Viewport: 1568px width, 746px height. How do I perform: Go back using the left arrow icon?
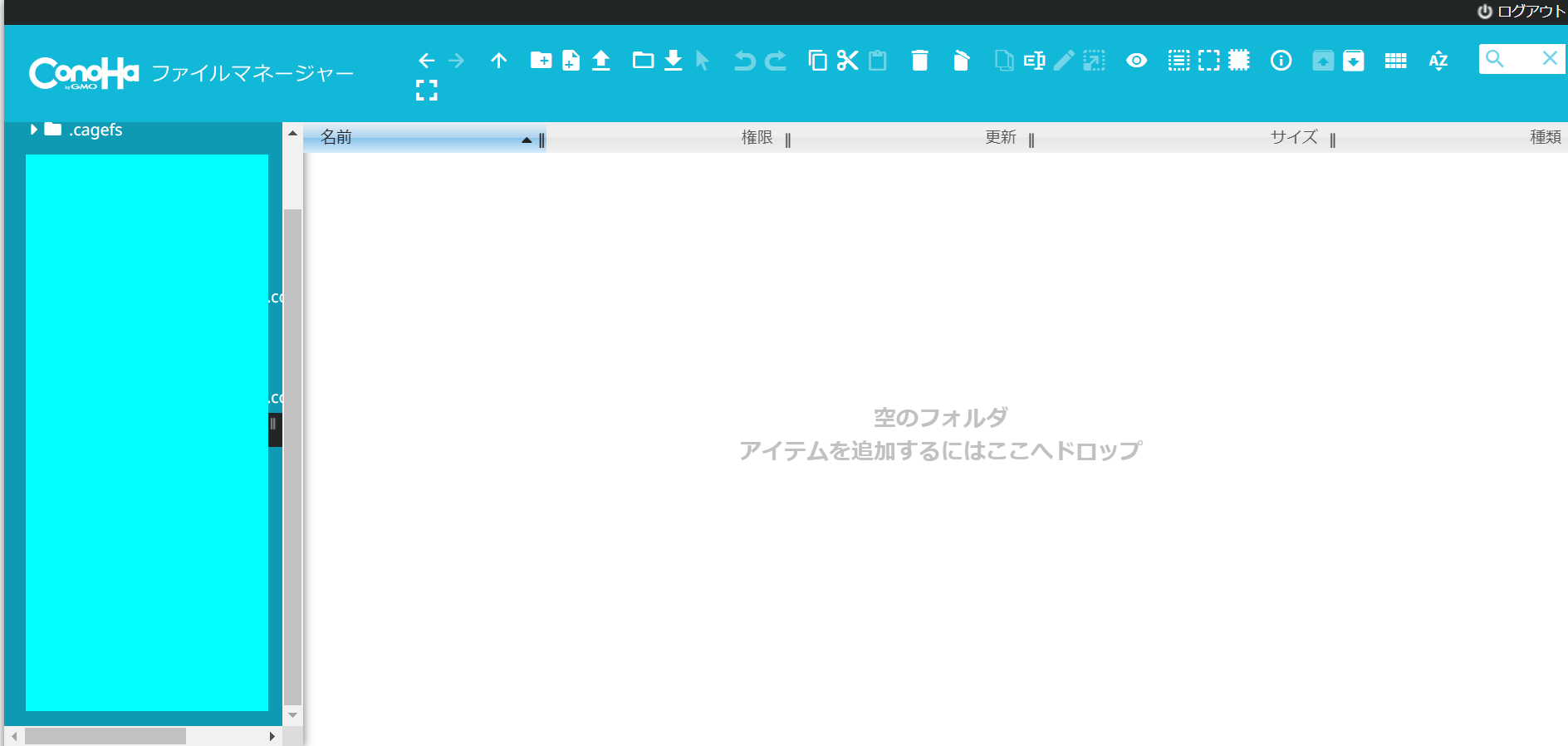coord(426,61)
